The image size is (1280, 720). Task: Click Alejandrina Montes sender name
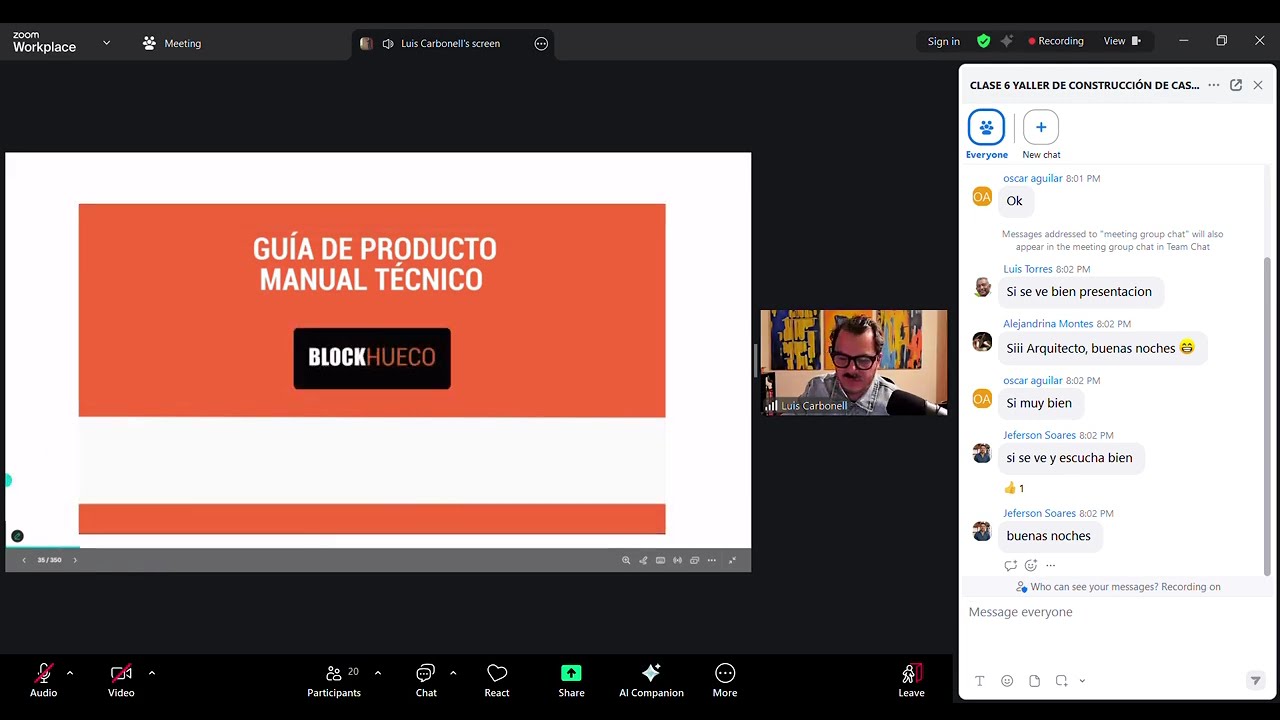pos(1048,324)
